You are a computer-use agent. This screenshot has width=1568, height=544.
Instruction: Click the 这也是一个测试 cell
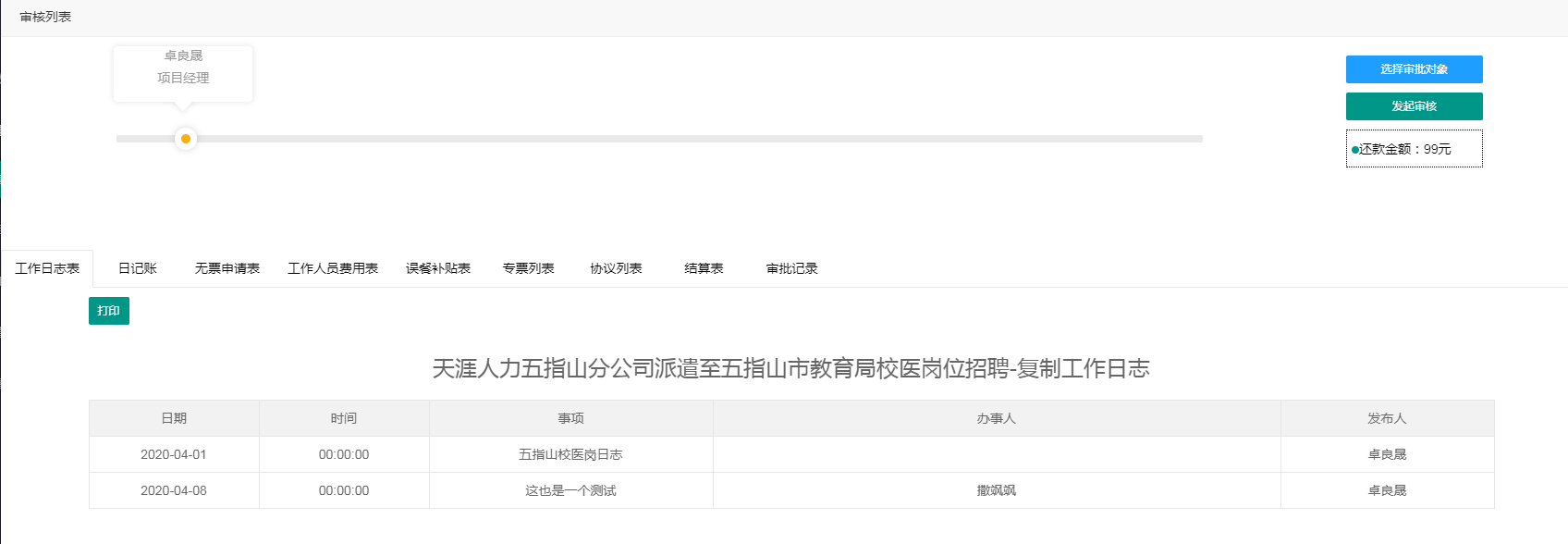click(570, 490)
